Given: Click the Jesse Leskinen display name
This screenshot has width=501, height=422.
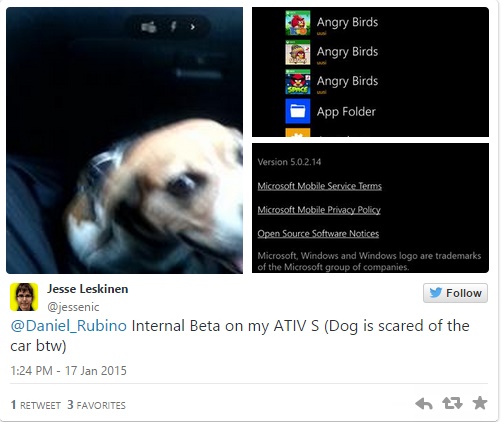Looking at the screenshot, I should pos(87,289).
